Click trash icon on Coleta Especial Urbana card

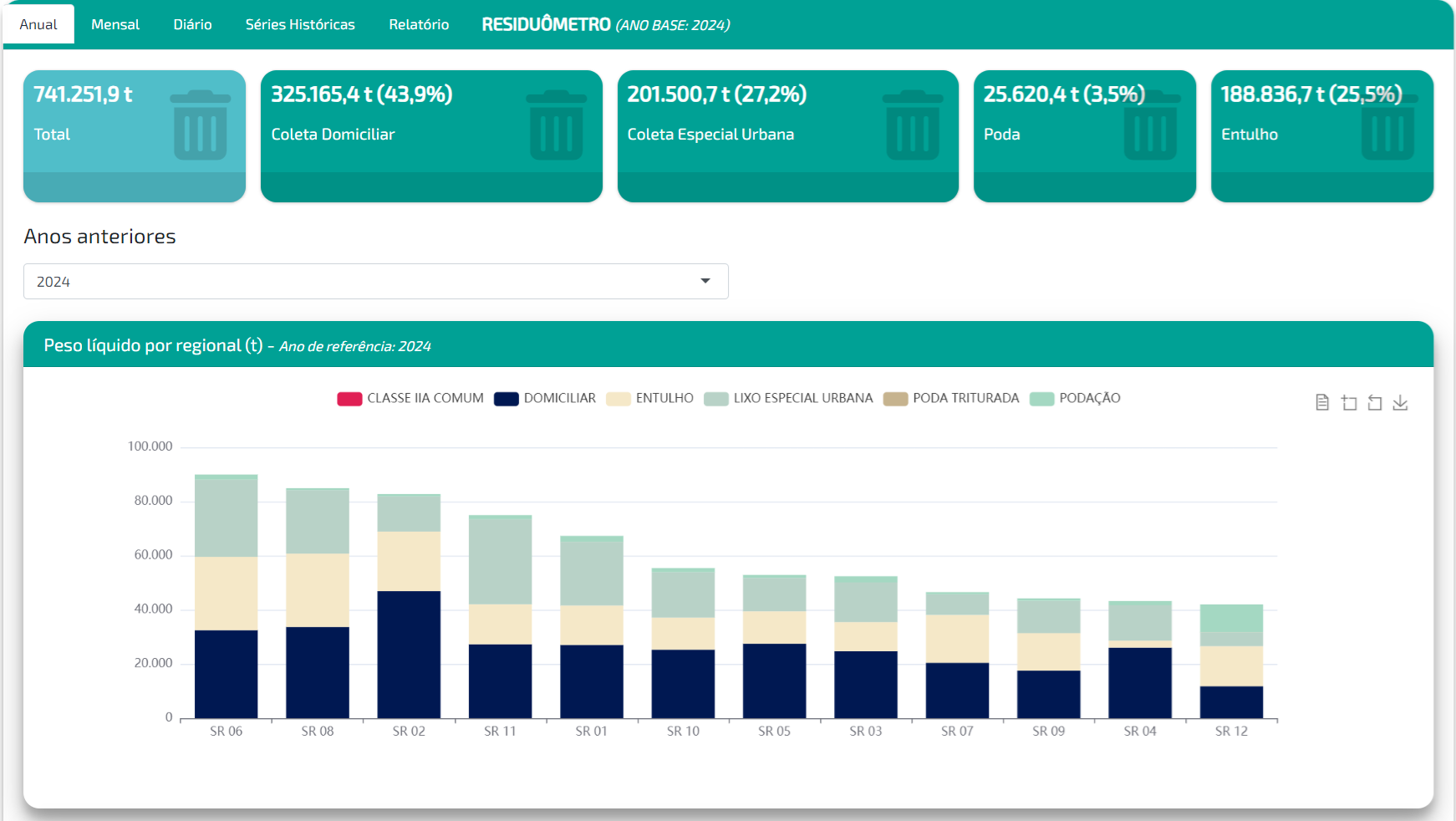913,125
